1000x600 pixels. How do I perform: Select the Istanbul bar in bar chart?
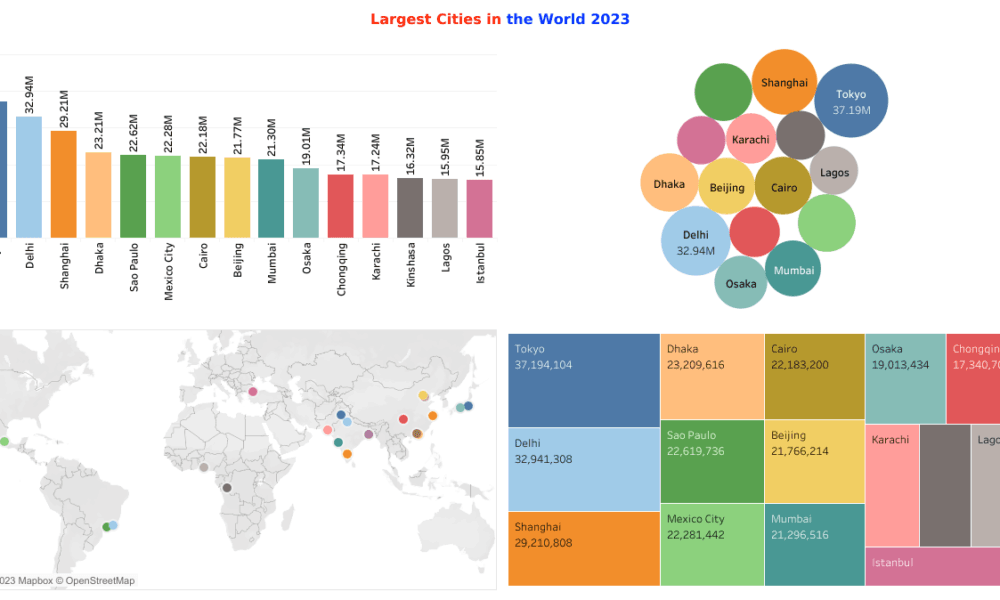(x=479, y=208)
